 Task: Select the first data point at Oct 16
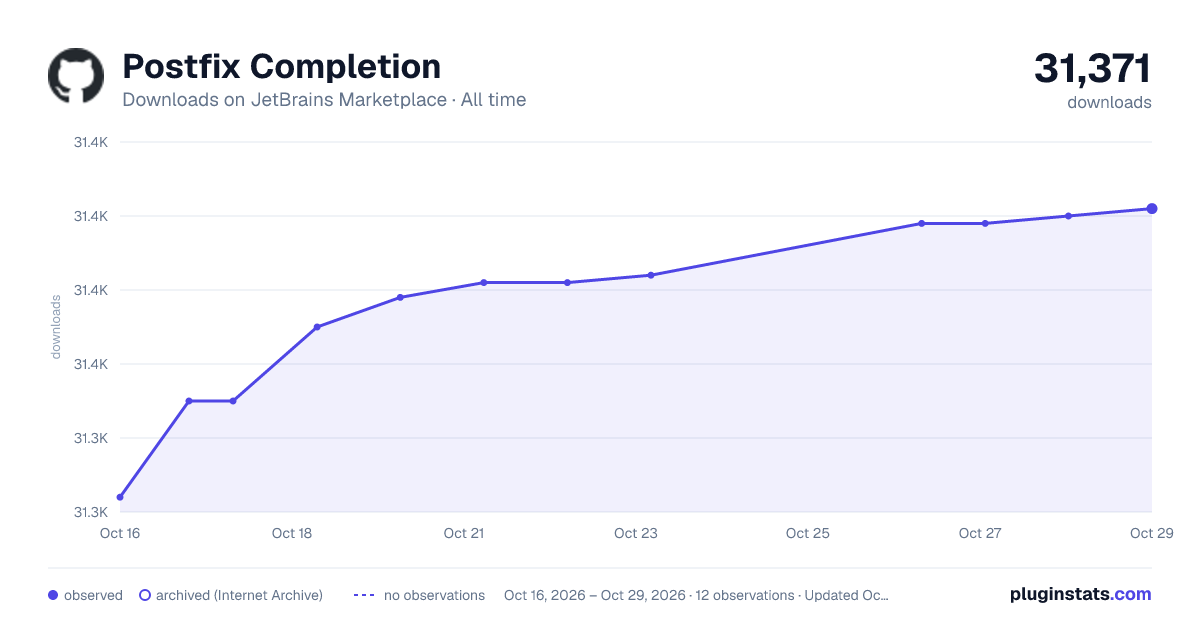click(120, 497)
